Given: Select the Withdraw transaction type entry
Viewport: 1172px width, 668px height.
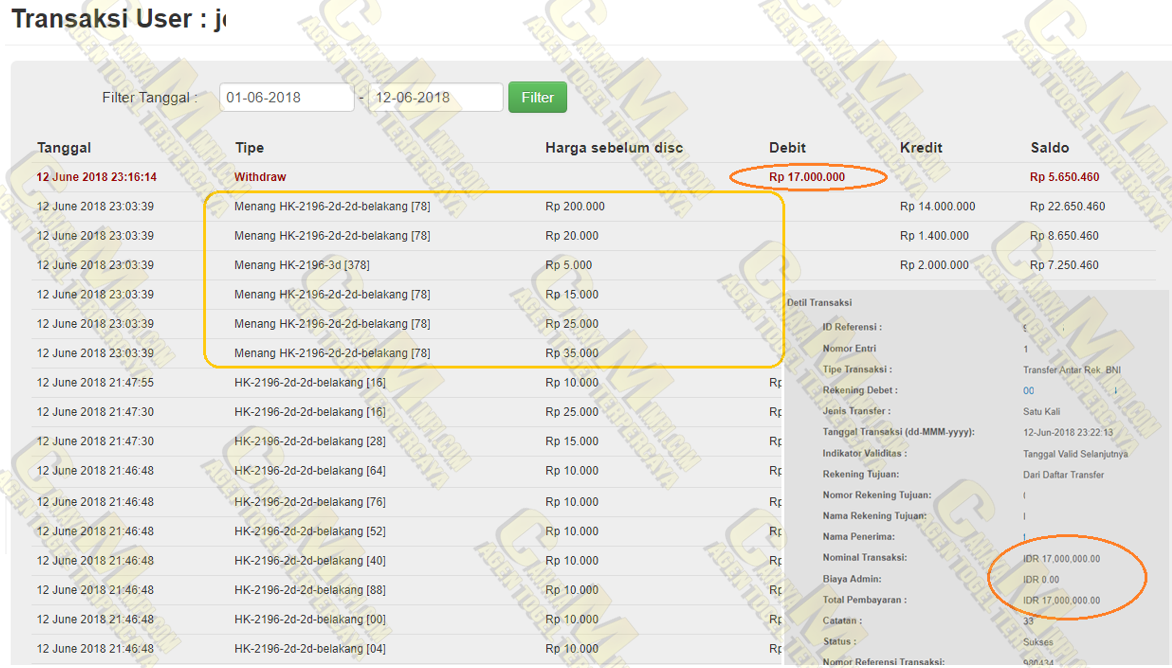Looking at the screenshot, I should point(260,177).
